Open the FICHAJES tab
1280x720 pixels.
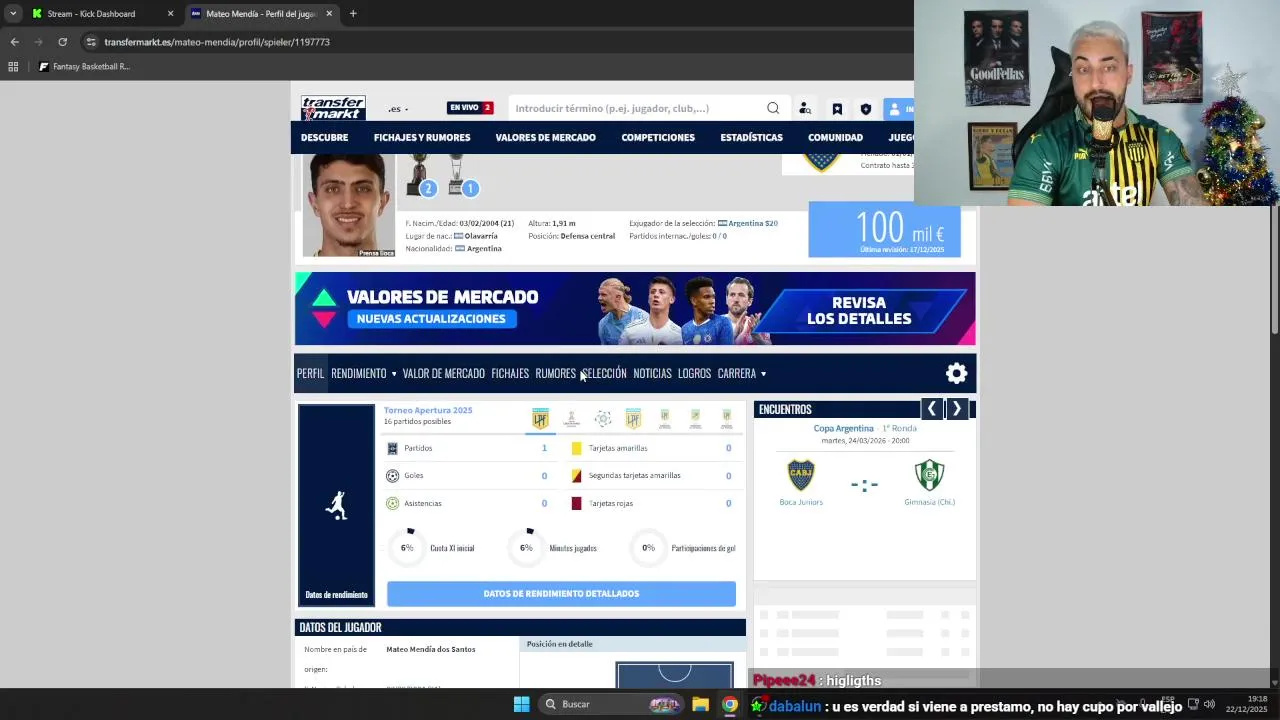tap(510, 373)
